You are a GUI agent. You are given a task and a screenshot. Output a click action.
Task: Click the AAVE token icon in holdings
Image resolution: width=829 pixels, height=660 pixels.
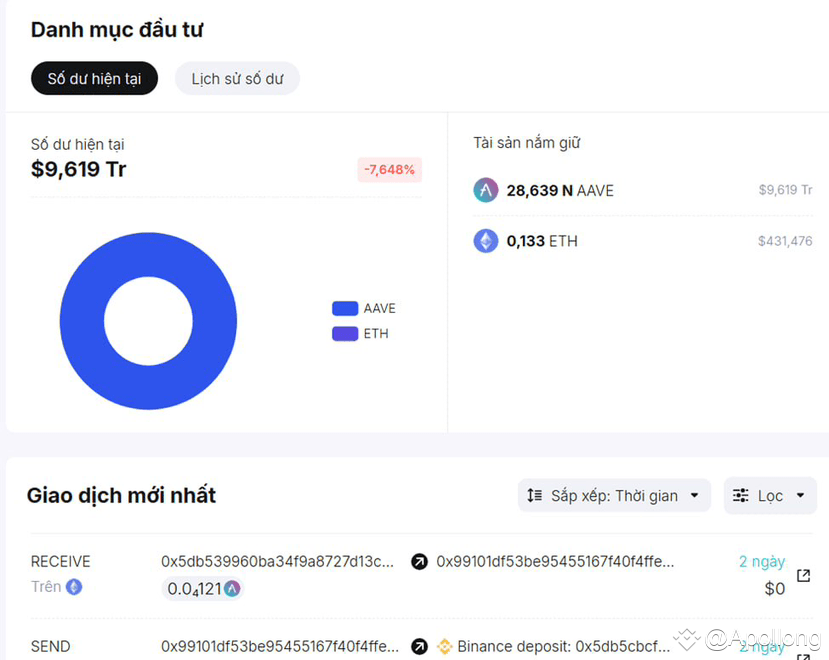click(x=485, y=190)
